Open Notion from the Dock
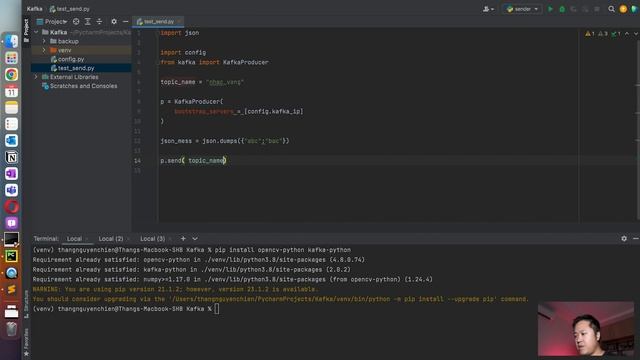 tap(11, 157)
